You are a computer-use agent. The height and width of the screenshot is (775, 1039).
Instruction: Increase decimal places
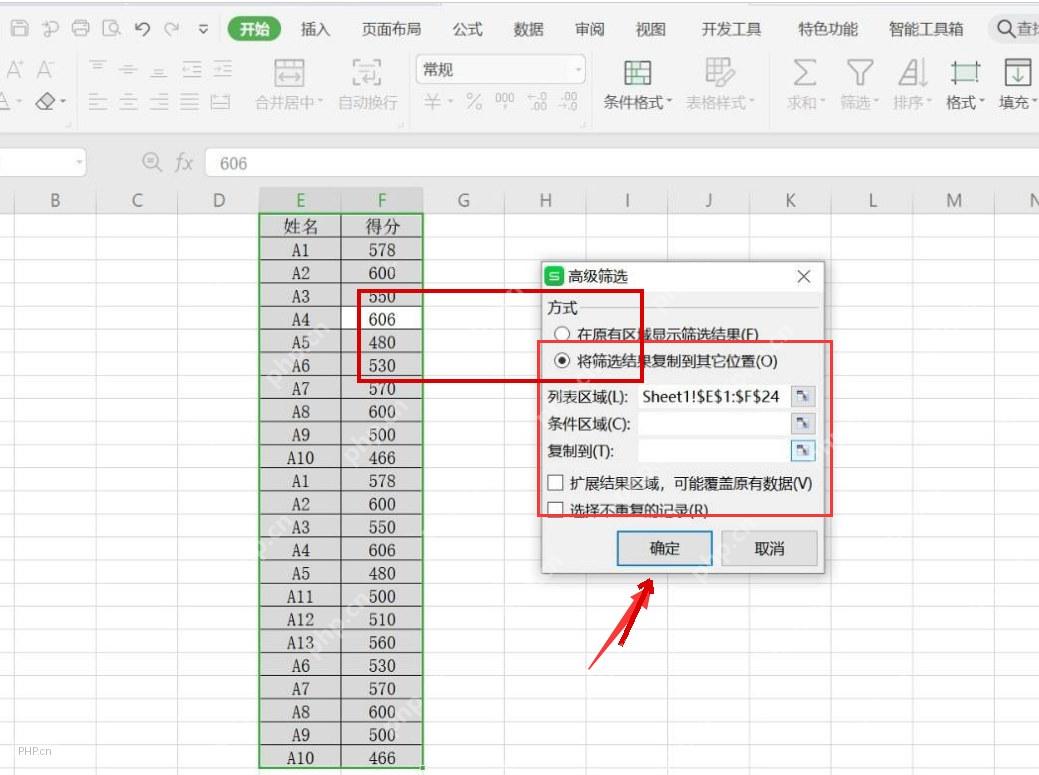pyautogui.click(x=537, y=101)
